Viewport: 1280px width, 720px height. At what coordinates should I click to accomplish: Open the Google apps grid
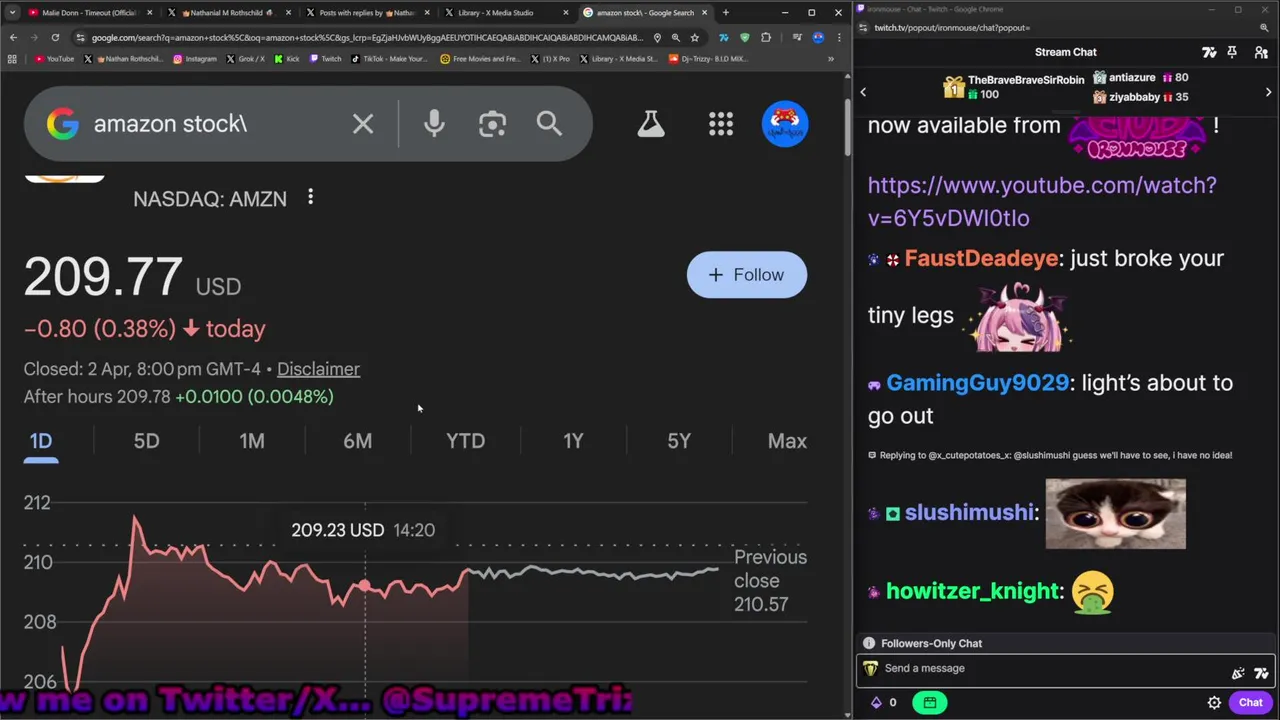[721, 124]
